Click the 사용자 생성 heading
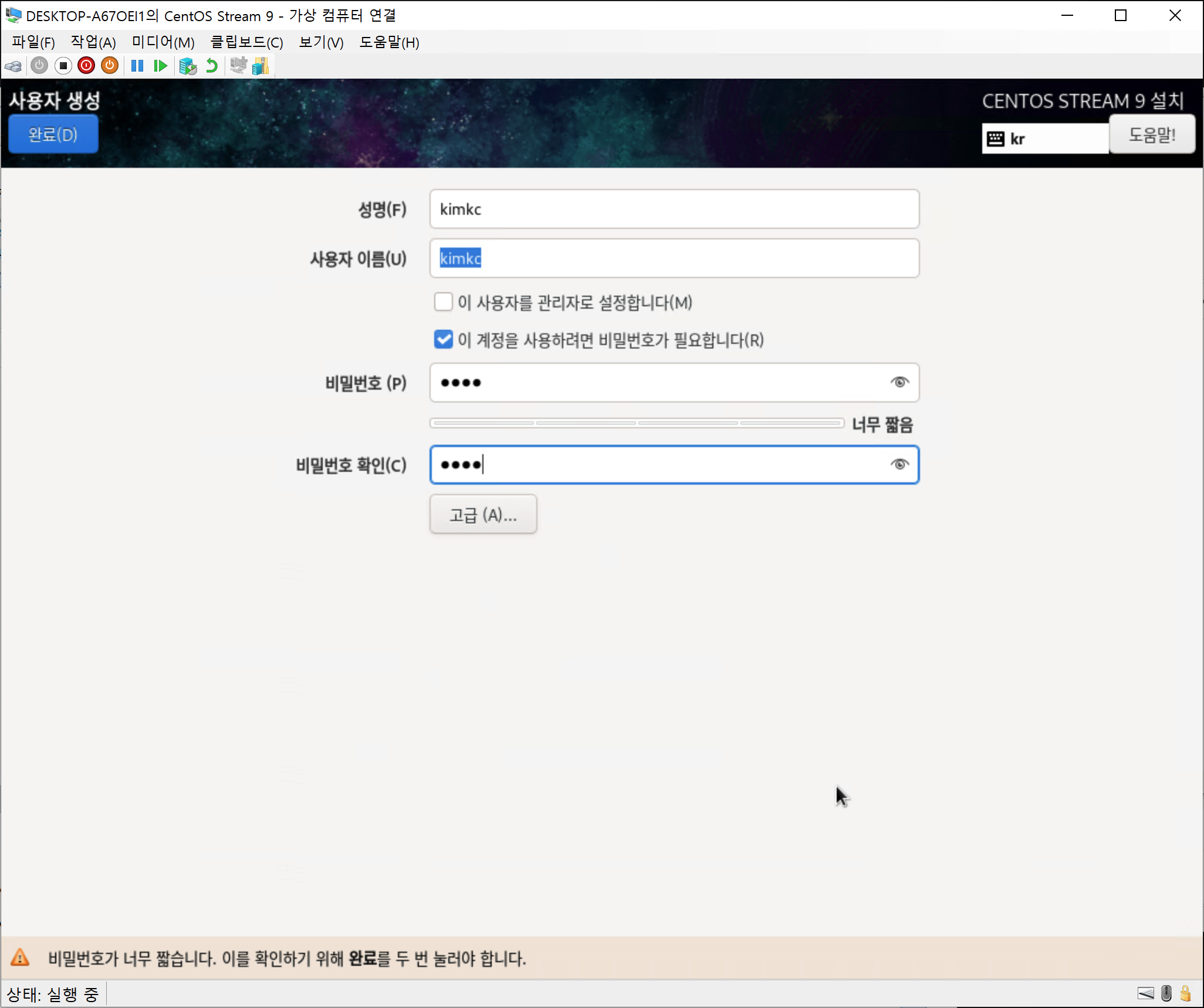Image resolution: width=1204 pixels, height=1008 pixels. (x=55, y=100)
